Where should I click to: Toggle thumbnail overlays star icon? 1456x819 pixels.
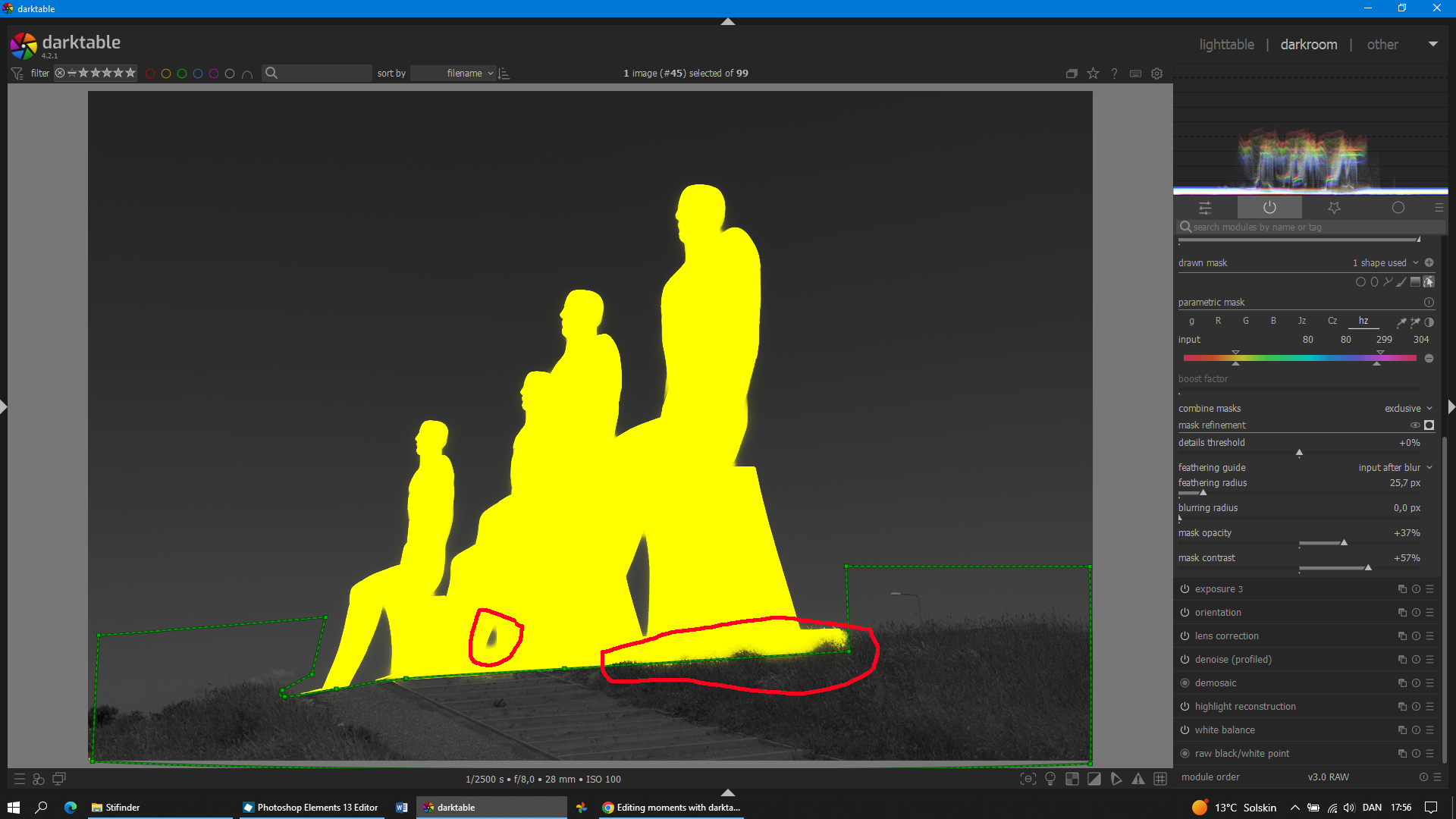point(1093,74)
